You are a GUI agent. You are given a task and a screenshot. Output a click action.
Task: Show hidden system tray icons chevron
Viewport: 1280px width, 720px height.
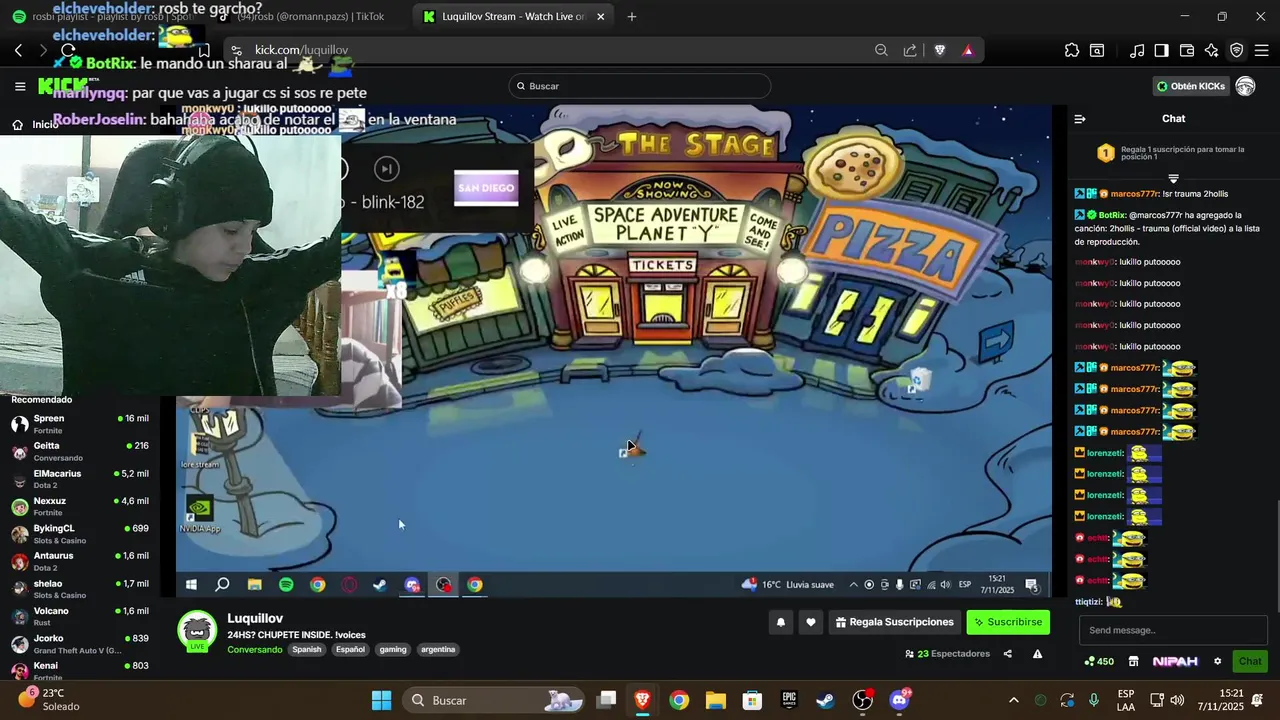[1013, 700]
